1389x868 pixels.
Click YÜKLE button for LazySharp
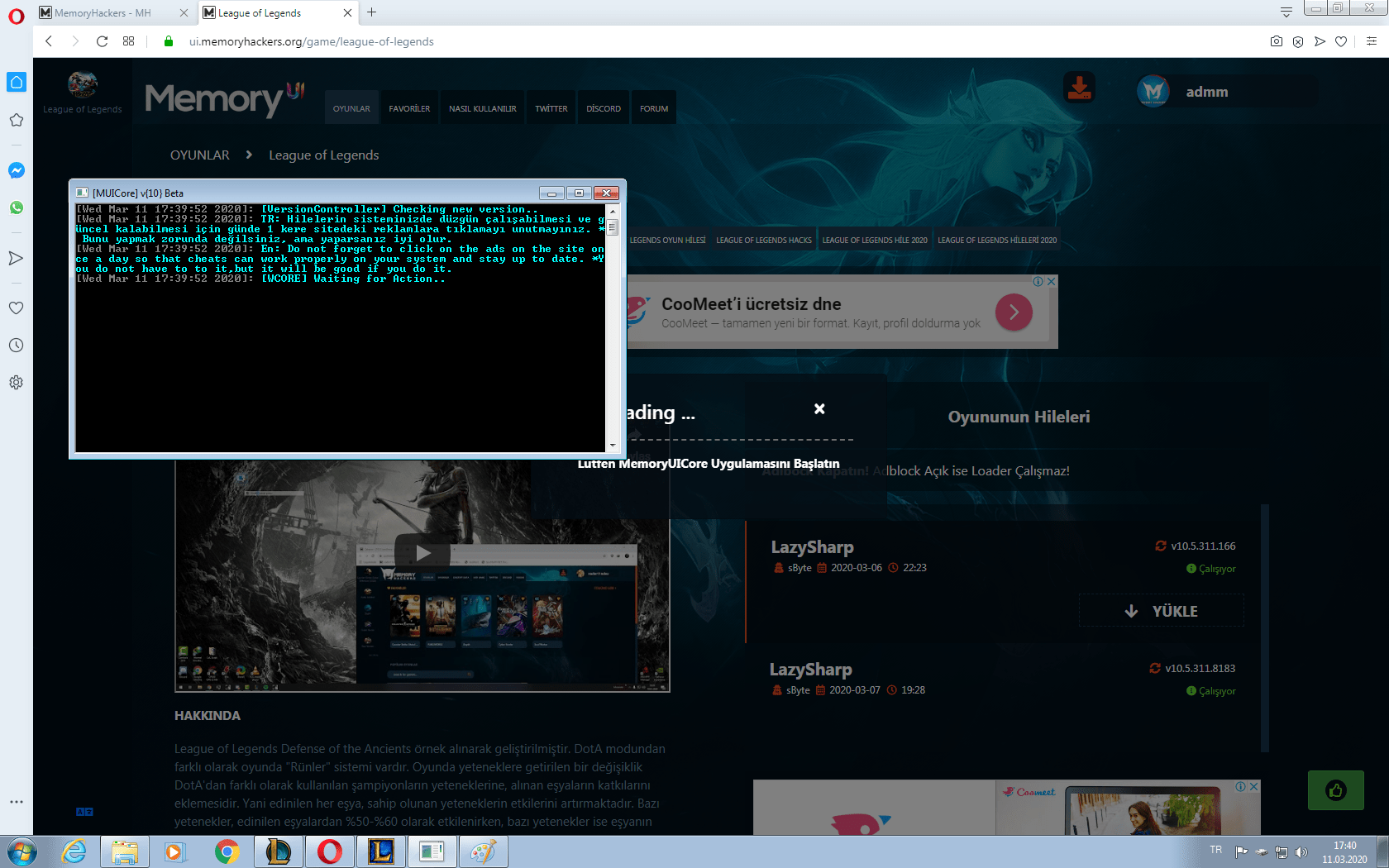[x=1162, y=611]
